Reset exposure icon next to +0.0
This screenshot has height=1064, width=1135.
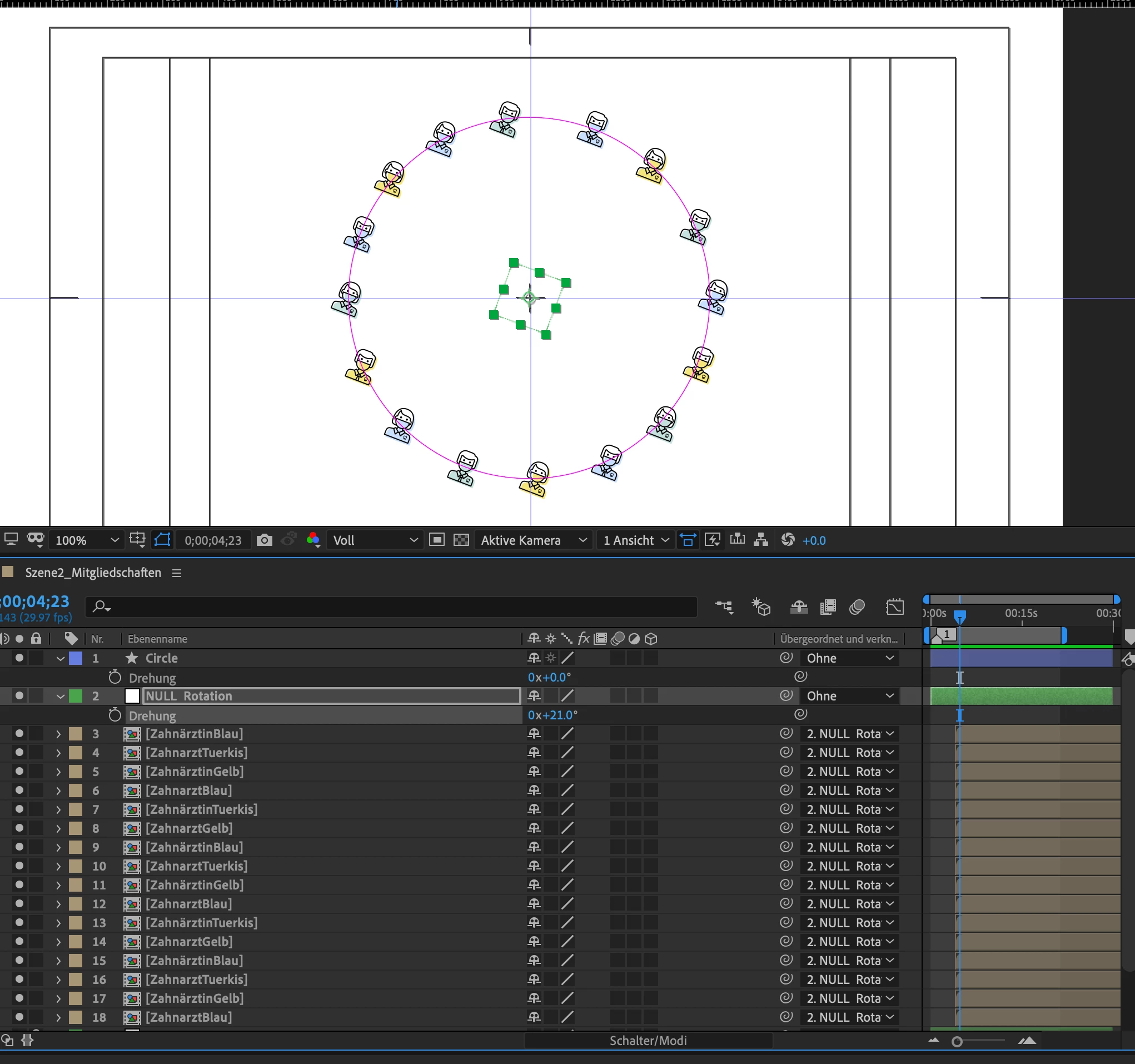click(x=788, y=540)
